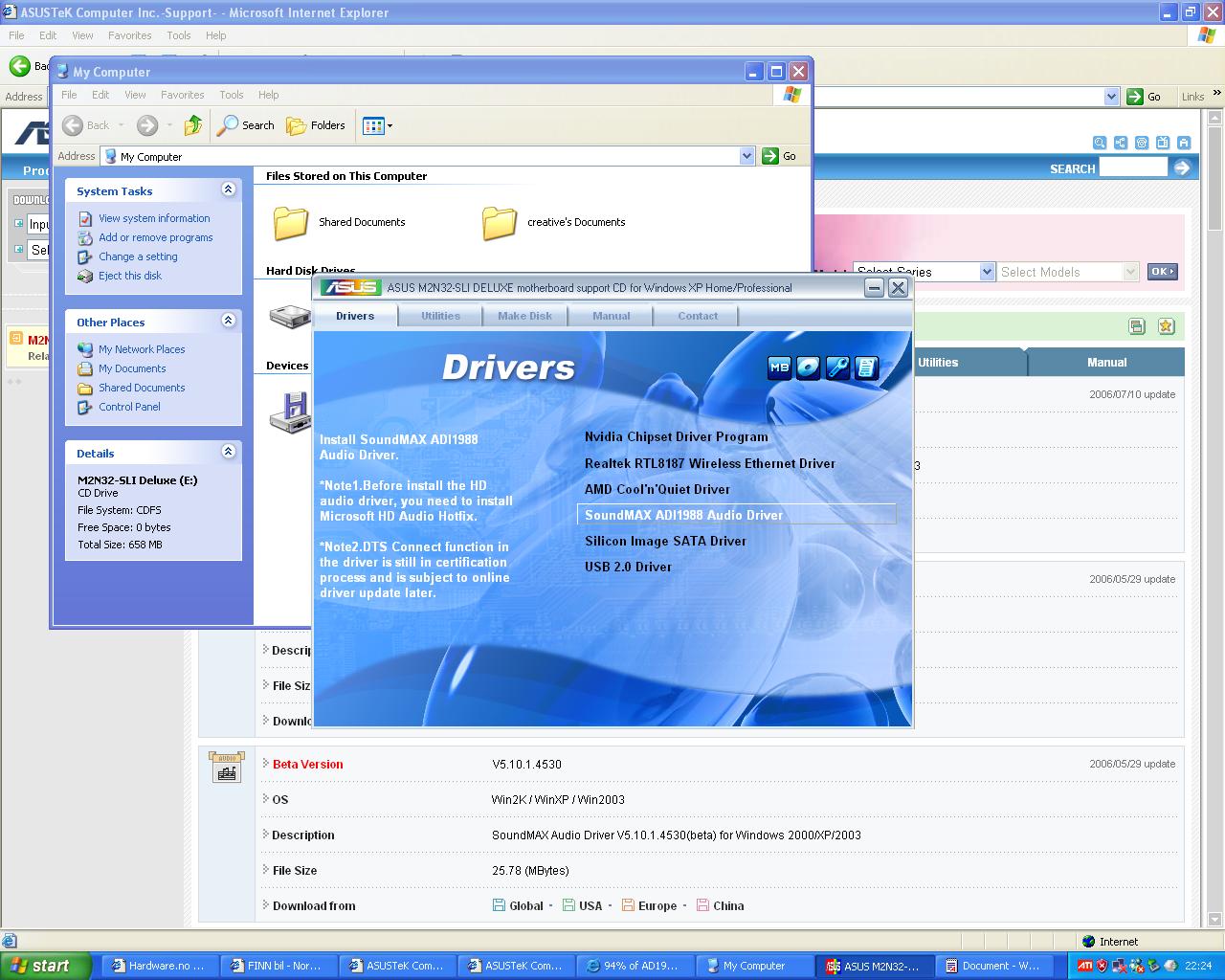
Task: Click the Windows Start button
Action: tap(46, 966)
